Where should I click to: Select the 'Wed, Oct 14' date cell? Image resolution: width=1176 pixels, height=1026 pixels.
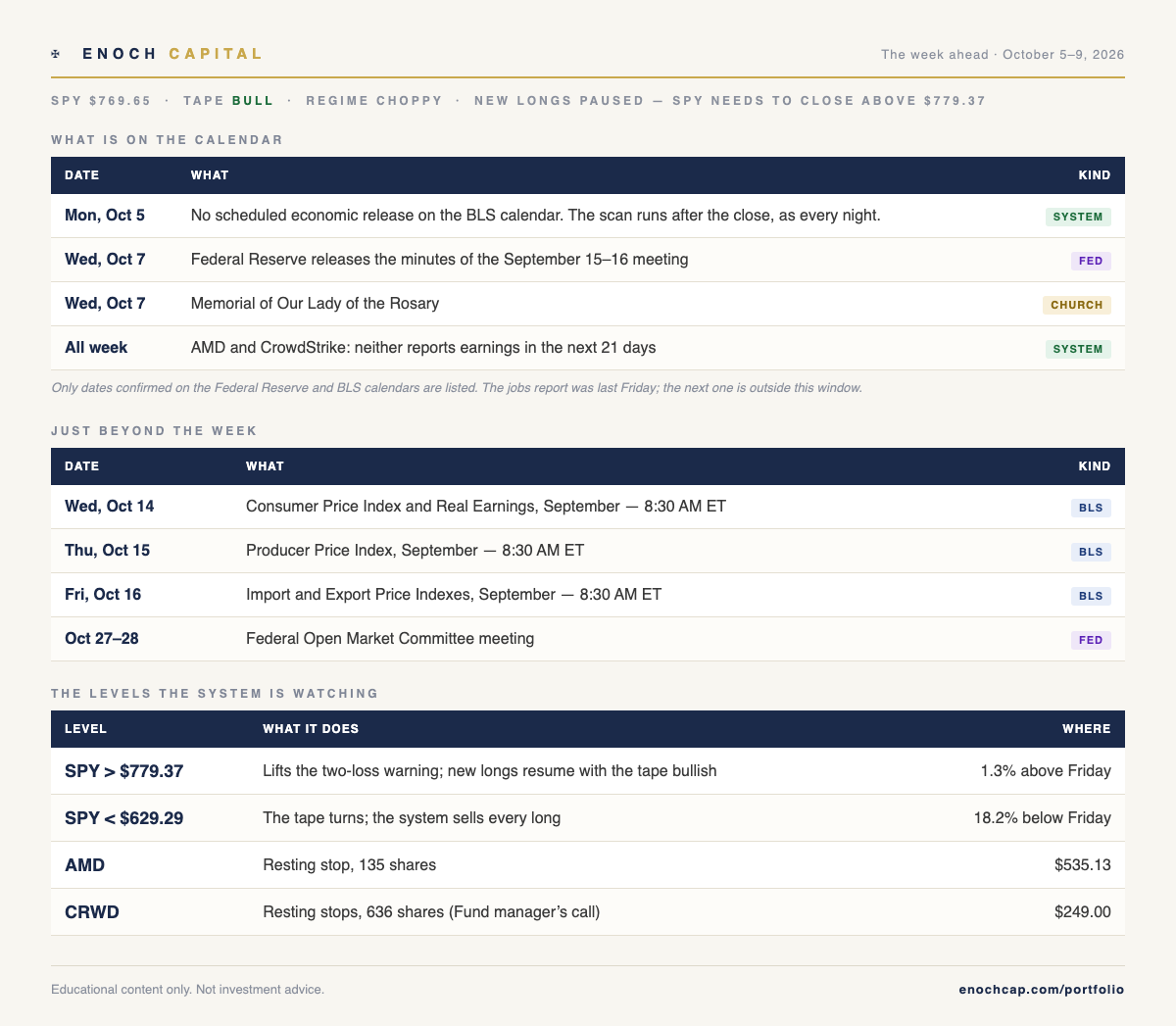tap(110, 507)
